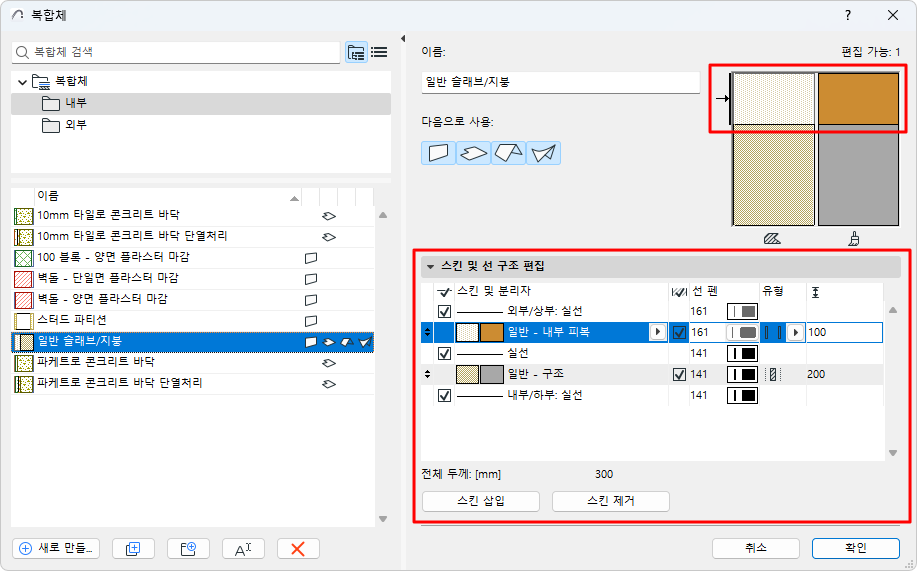This screenshot has height=571, width=917.
Task: Switch to folder tree view
Action: tap(356, 52)
